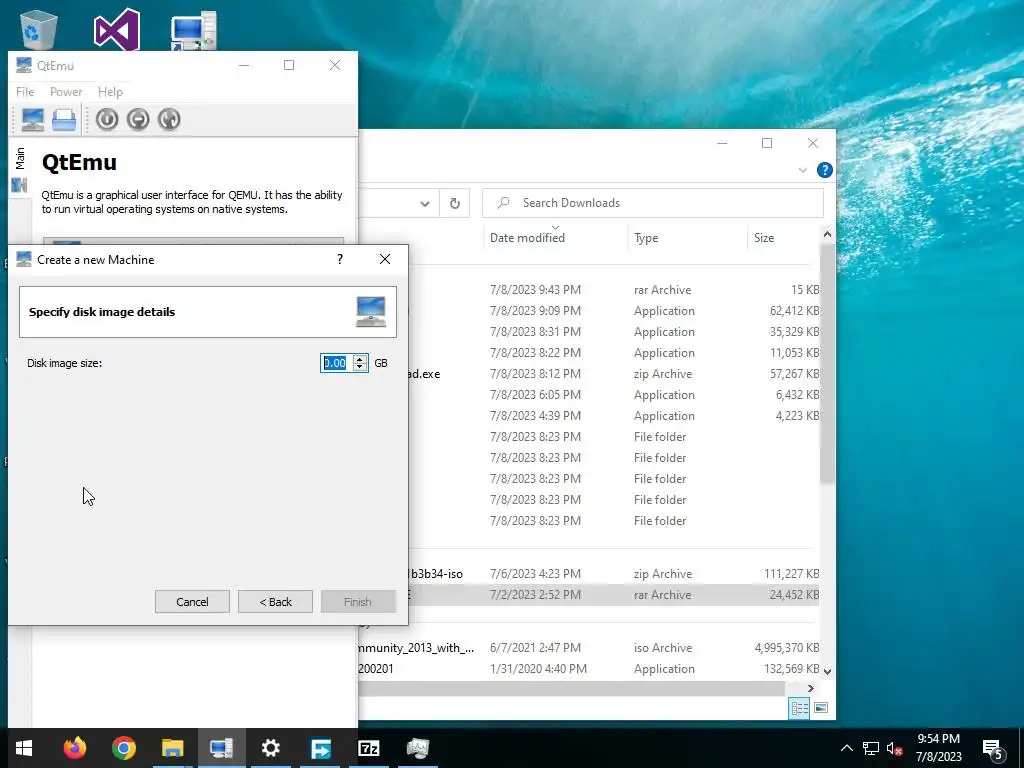Select the Application row sized 132,569 KB

point(589,669)
